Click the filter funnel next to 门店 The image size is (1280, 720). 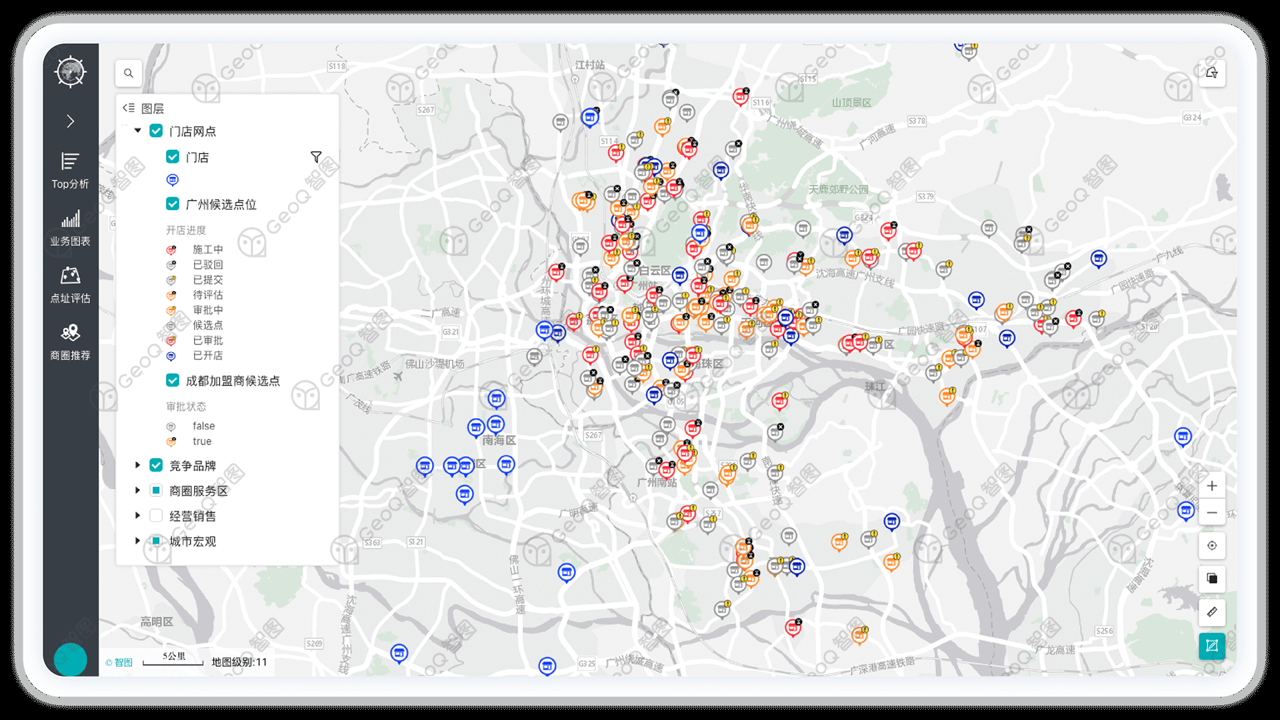point(316,157)
